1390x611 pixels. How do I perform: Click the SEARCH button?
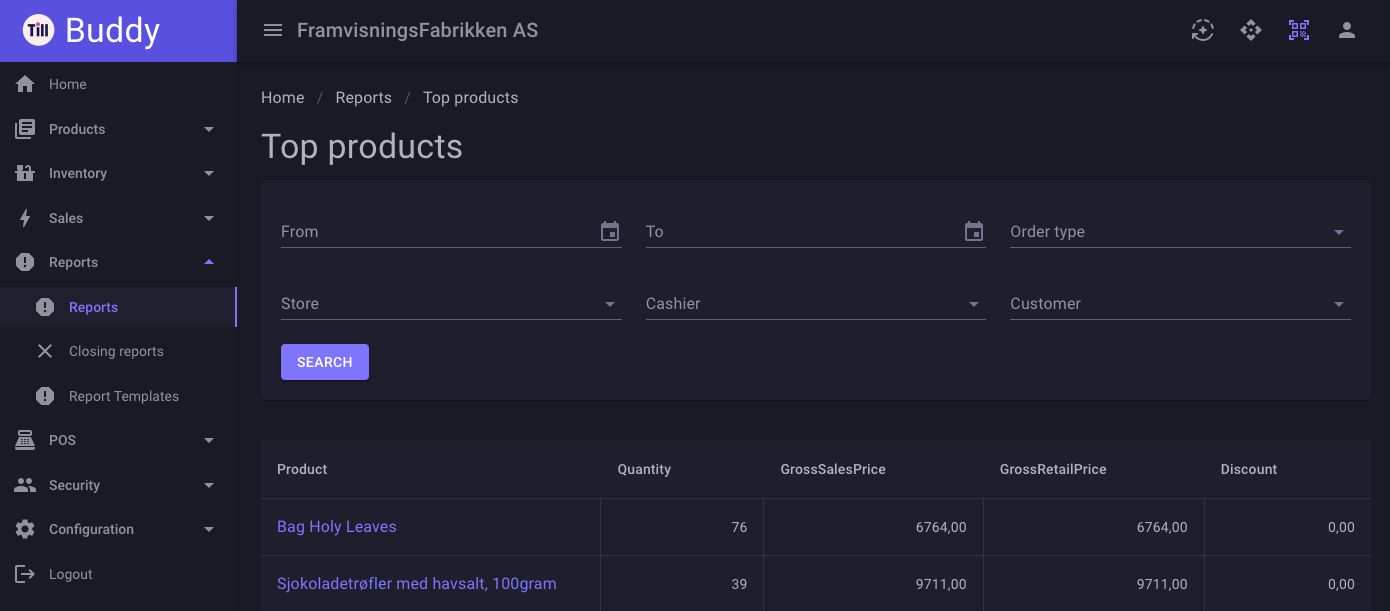coord(325,362)
